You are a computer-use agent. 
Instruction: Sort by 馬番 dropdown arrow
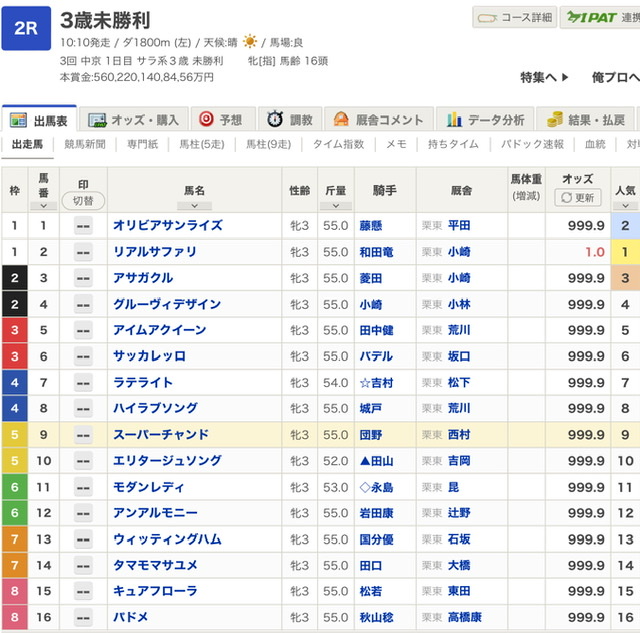pos(43,205)
